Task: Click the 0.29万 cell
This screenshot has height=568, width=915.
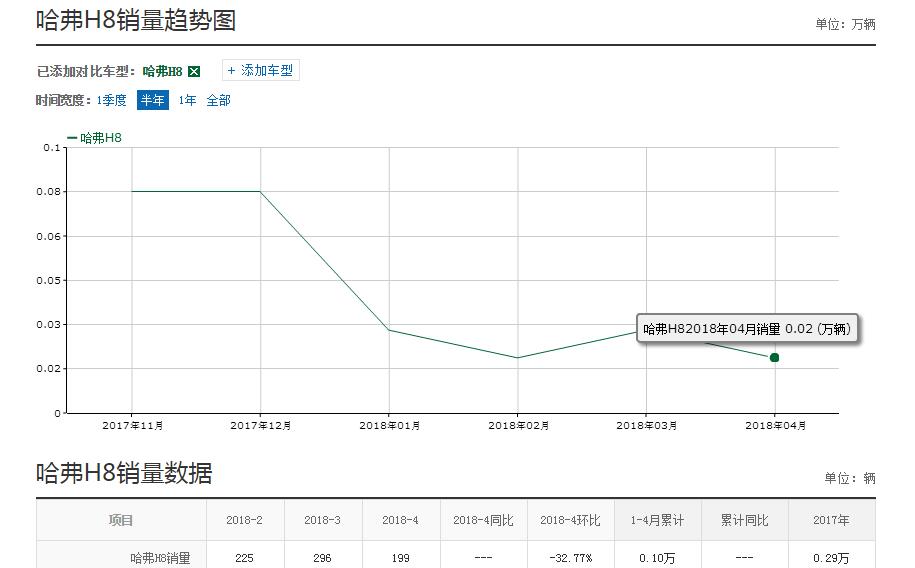Action: pyautogui.click(x=831, y=558)
